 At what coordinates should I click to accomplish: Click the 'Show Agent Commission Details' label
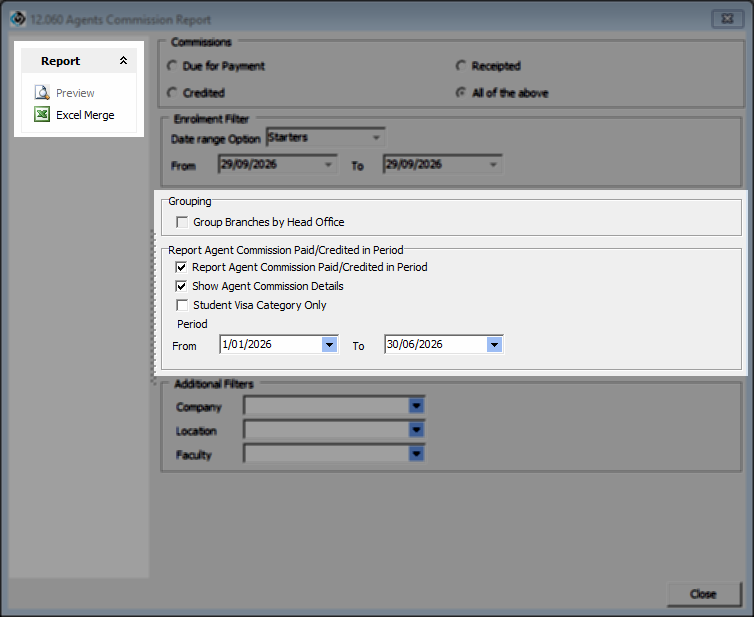[x=268, y=286]
